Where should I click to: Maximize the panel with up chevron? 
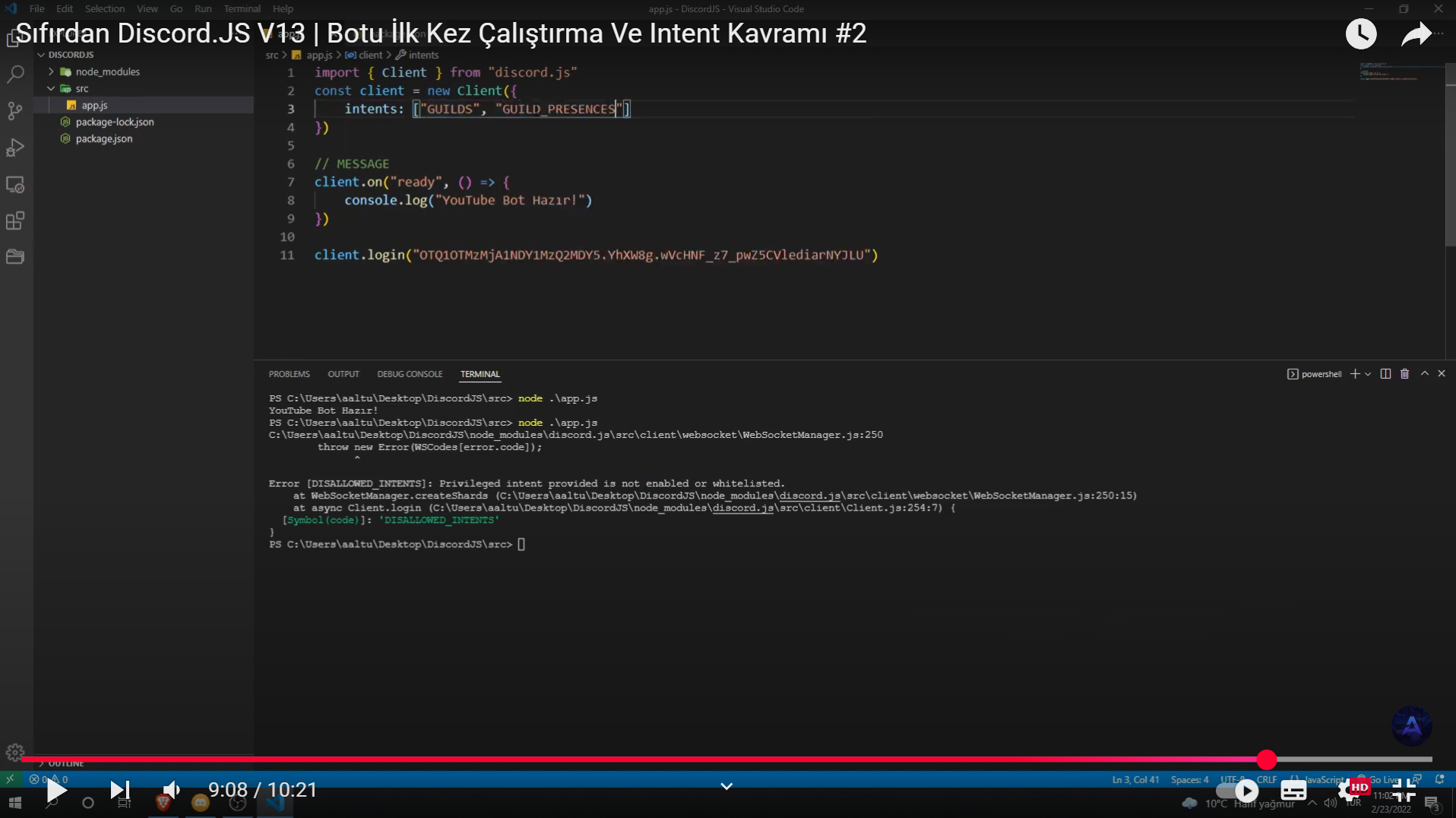click(1425, 373)
